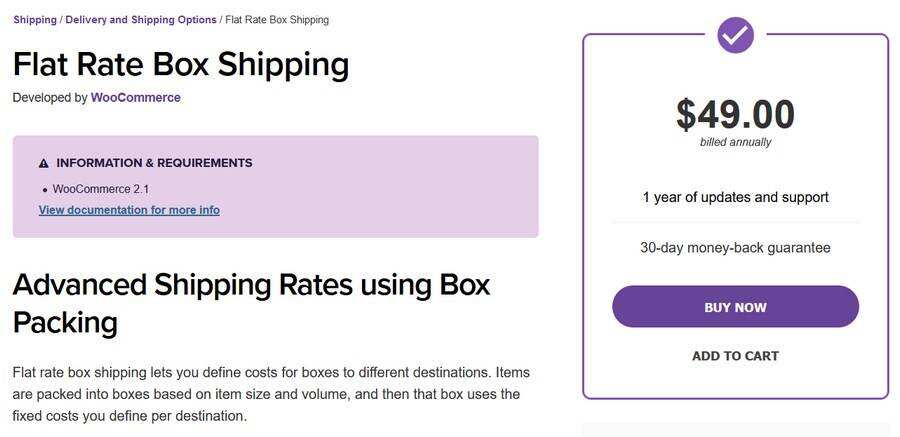Click the Advanced Shipping Rates using Box Packing heading
The image size is (900, 437).
click(251, 303)
